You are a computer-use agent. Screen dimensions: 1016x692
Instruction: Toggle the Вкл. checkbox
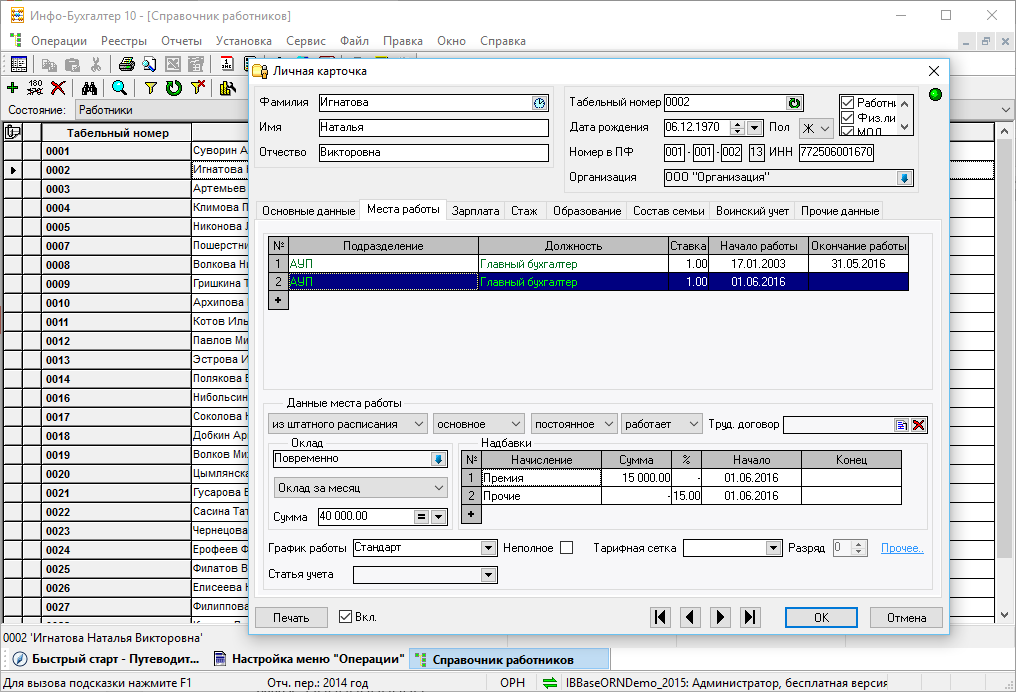(x=346, y=617)
